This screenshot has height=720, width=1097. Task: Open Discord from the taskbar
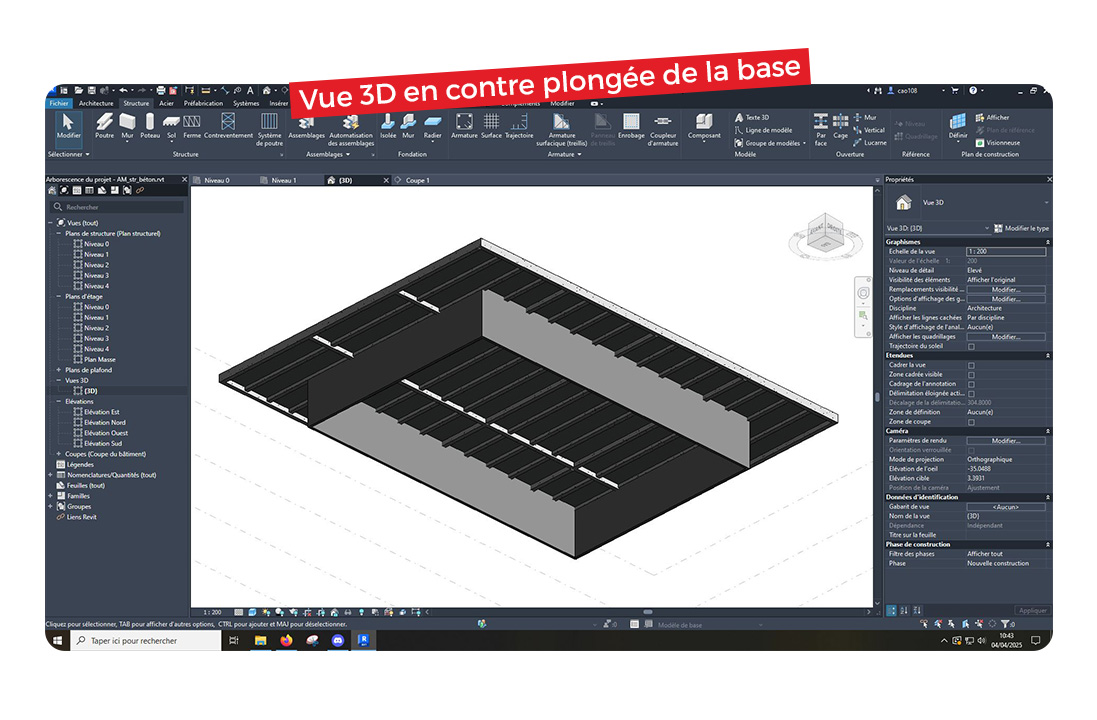pos(338,640)
